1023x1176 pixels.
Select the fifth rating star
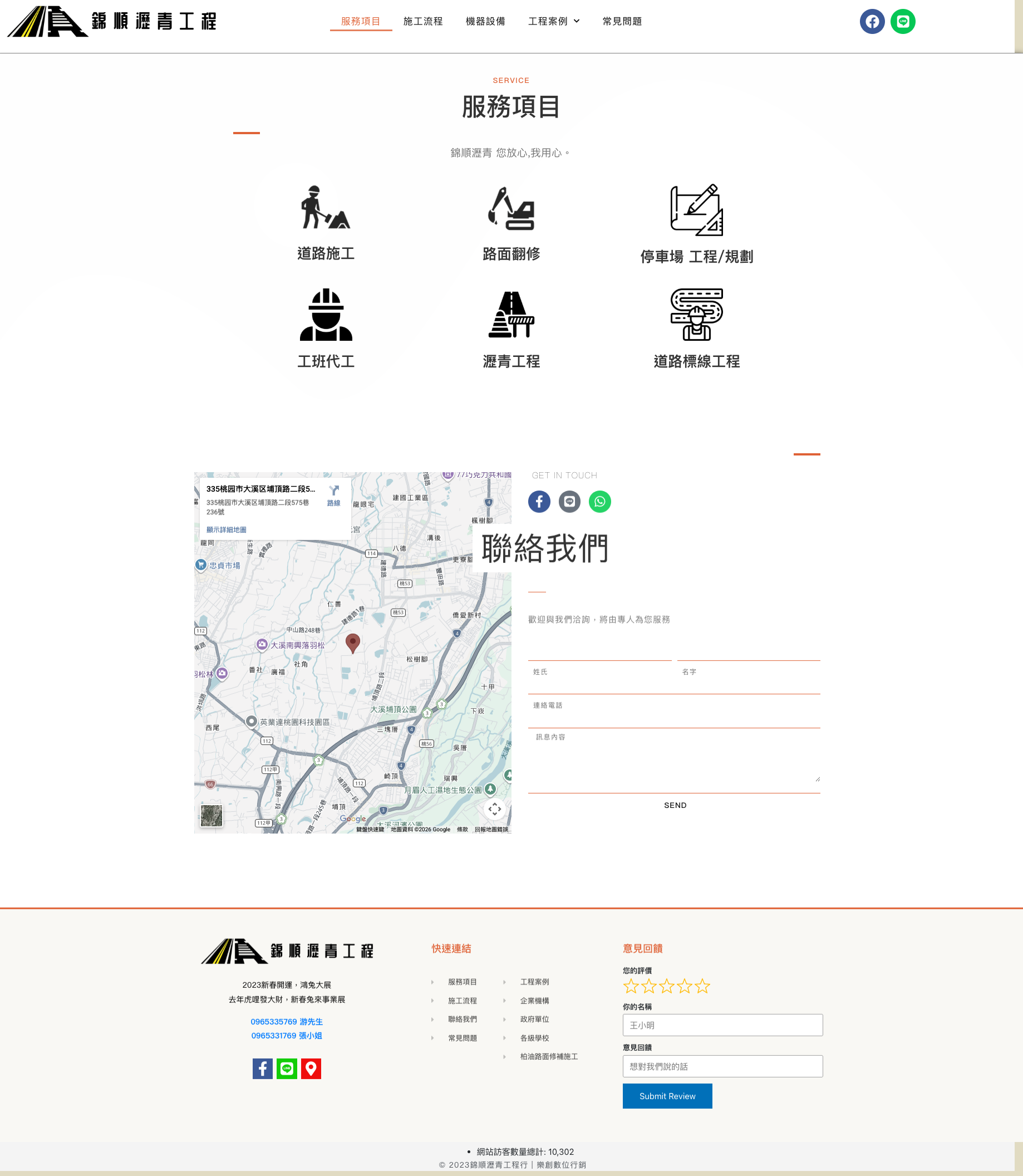point(702,986)
